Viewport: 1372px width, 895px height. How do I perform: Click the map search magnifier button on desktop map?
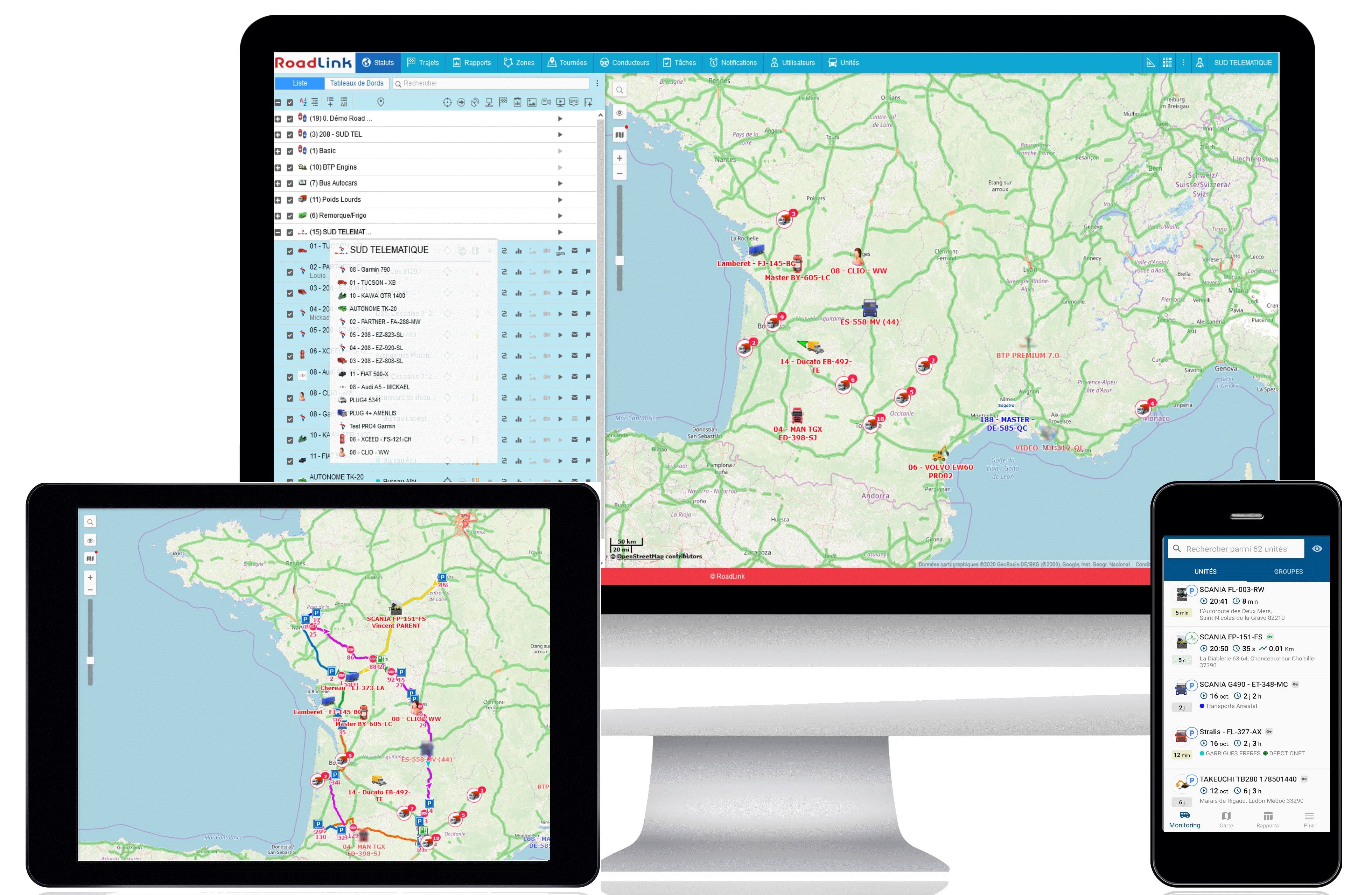[619, 90]
